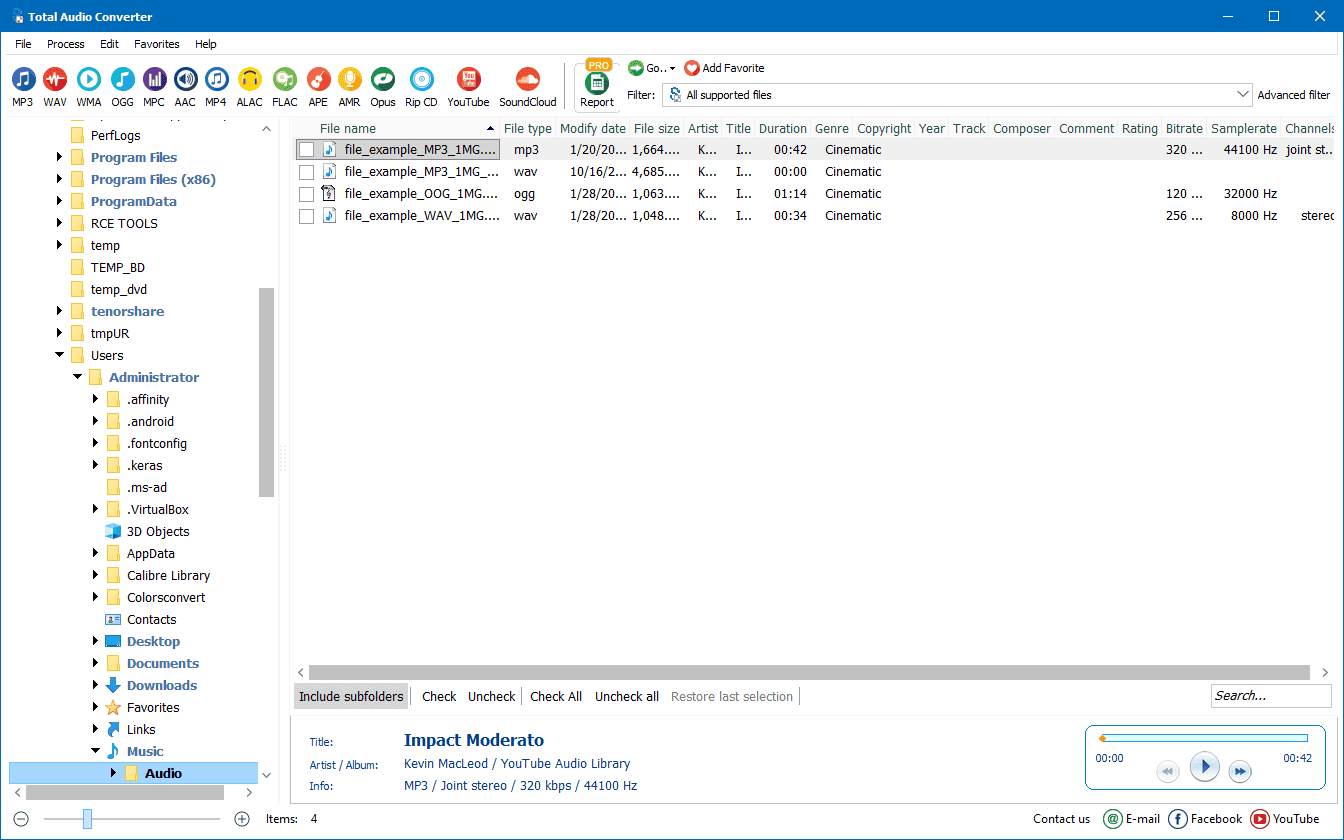Adjust the icon size zoom slider
The height and width of the screenshot is (840, 1344).
point(87,819)
